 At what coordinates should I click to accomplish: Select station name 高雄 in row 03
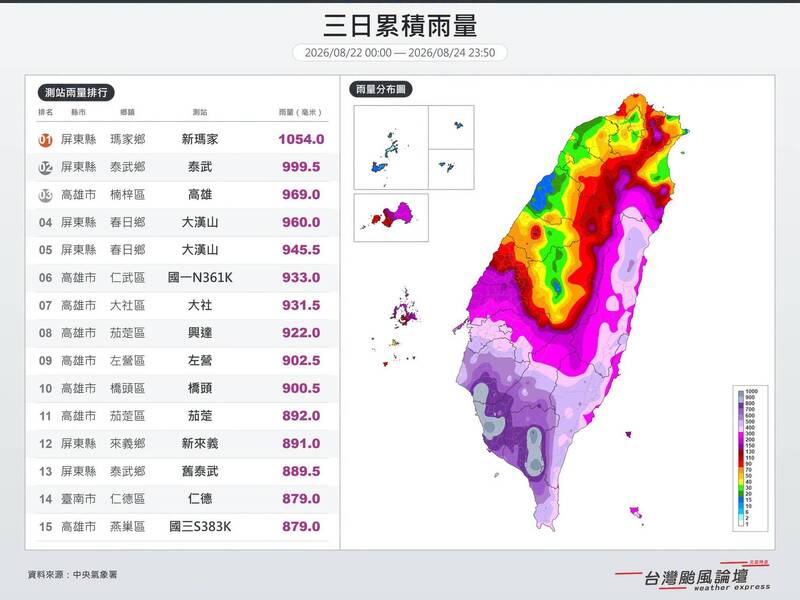click(x=199, y=194)
